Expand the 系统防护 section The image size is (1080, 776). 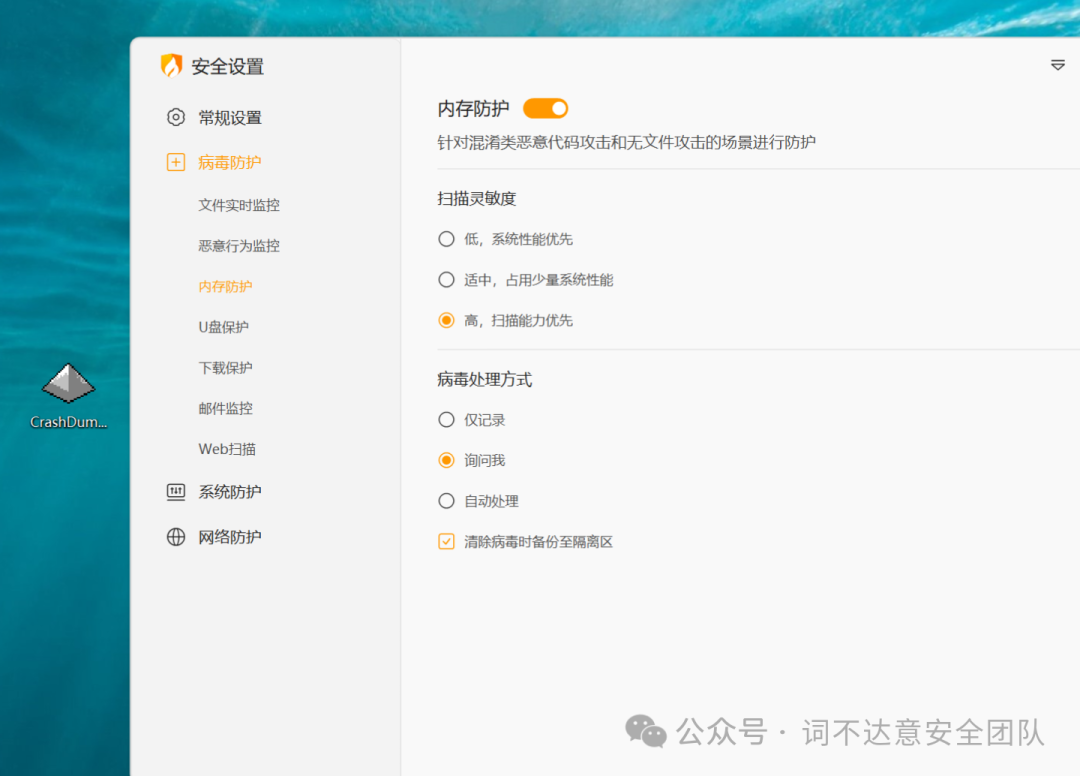[230, 492]
